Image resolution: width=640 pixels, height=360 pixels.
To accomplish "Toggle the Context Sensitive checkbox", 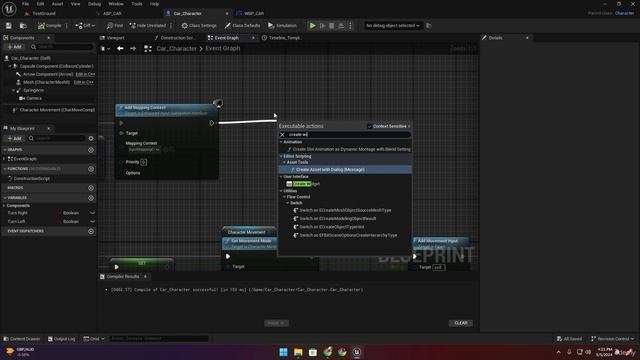I will (x=369, y=127).
